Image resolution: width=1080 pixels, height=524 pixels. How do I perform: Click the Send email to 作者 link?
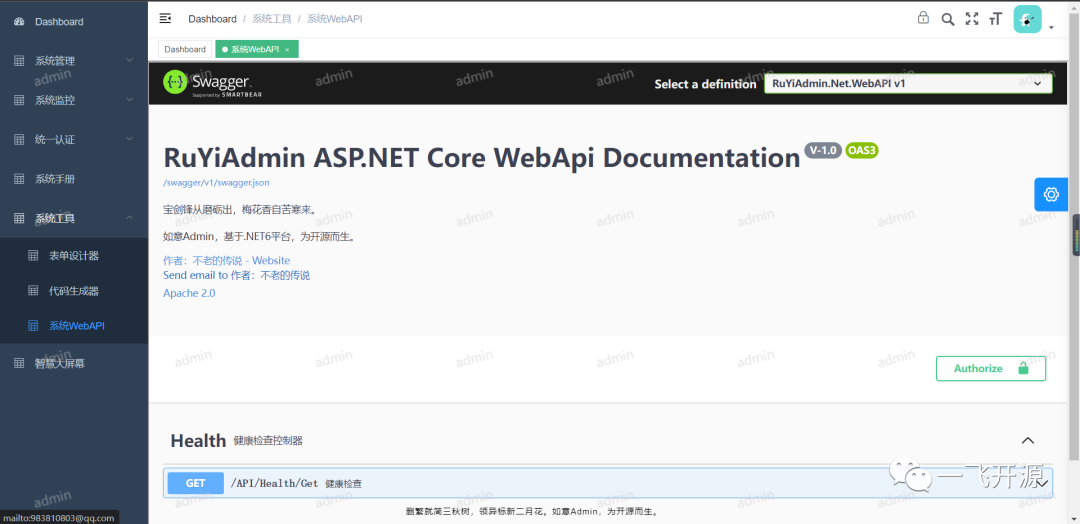[236, 275]
